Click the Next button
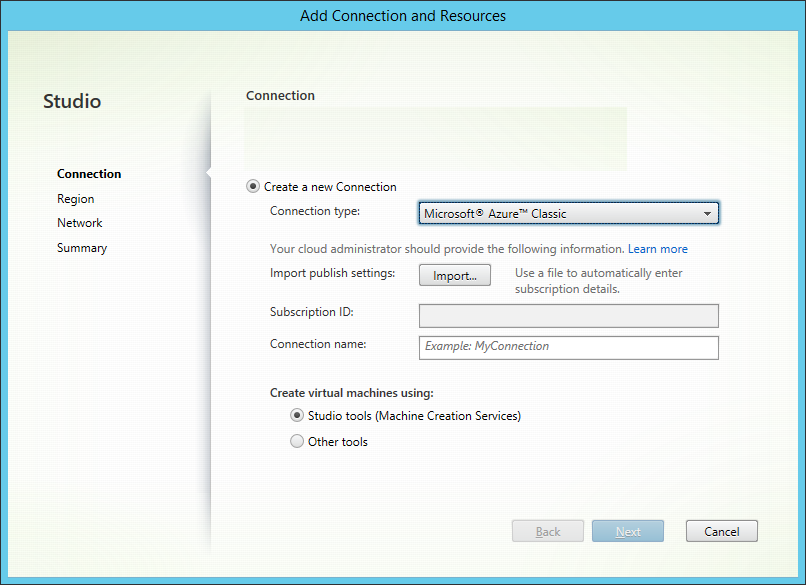Image resolution: width=806 pixels, height=585 pixels. point(628,531)
